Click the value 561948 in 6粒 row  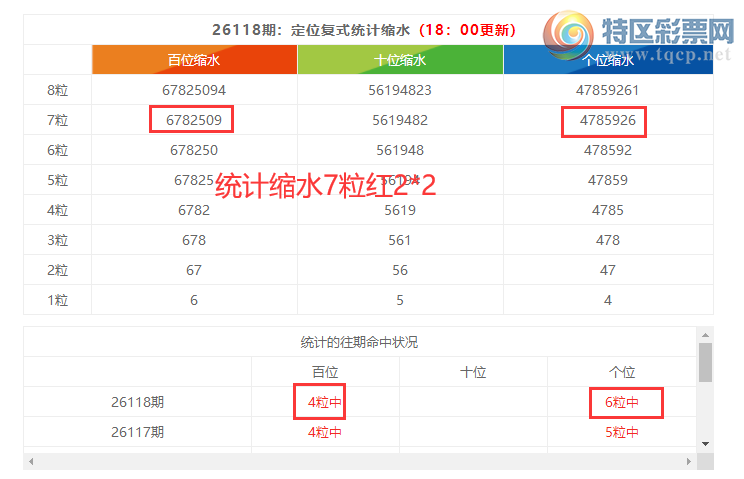tap(400, 150)
